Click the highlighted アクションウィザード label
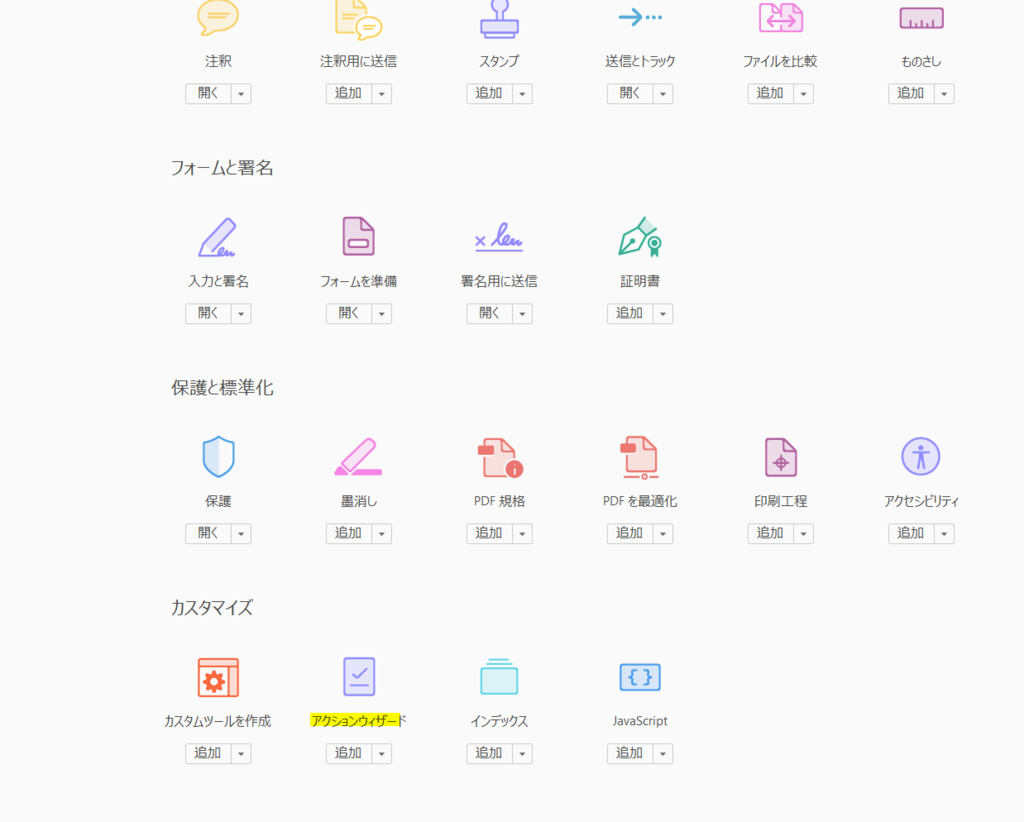This screenshot has width=1024, height=822. point(359,721)
